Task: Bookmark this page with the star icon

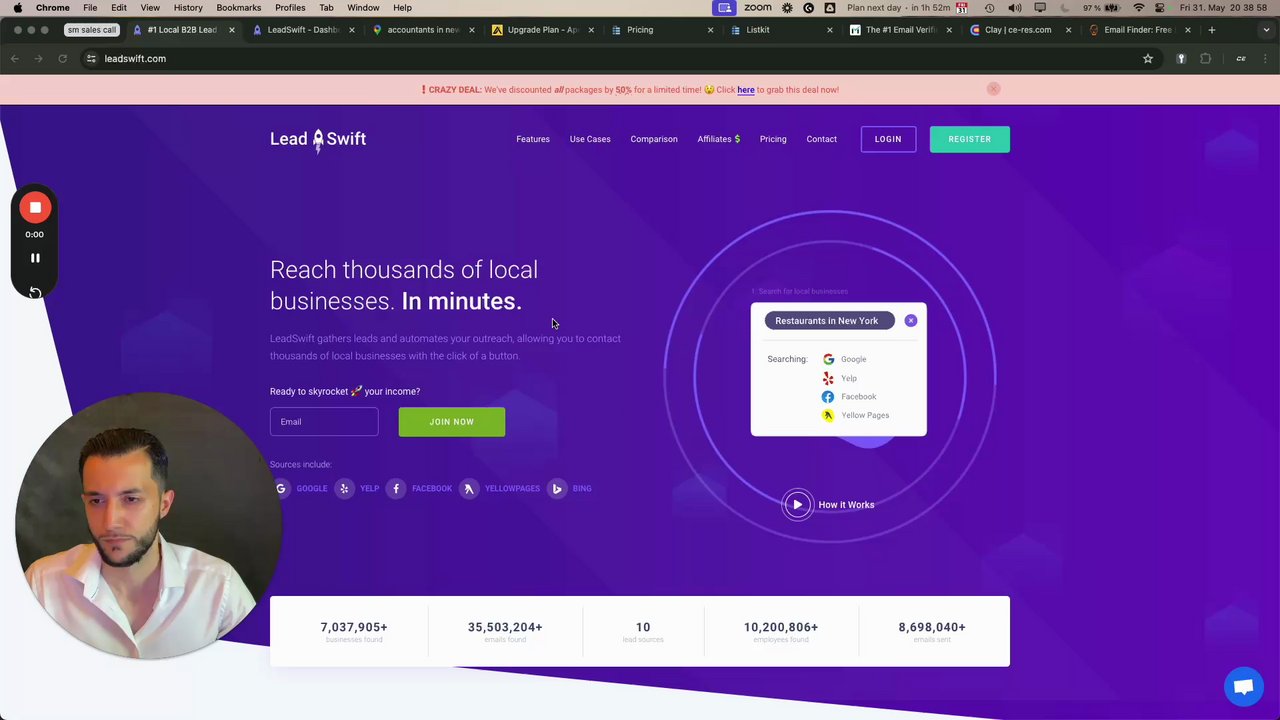Action: pos(1148,58)
